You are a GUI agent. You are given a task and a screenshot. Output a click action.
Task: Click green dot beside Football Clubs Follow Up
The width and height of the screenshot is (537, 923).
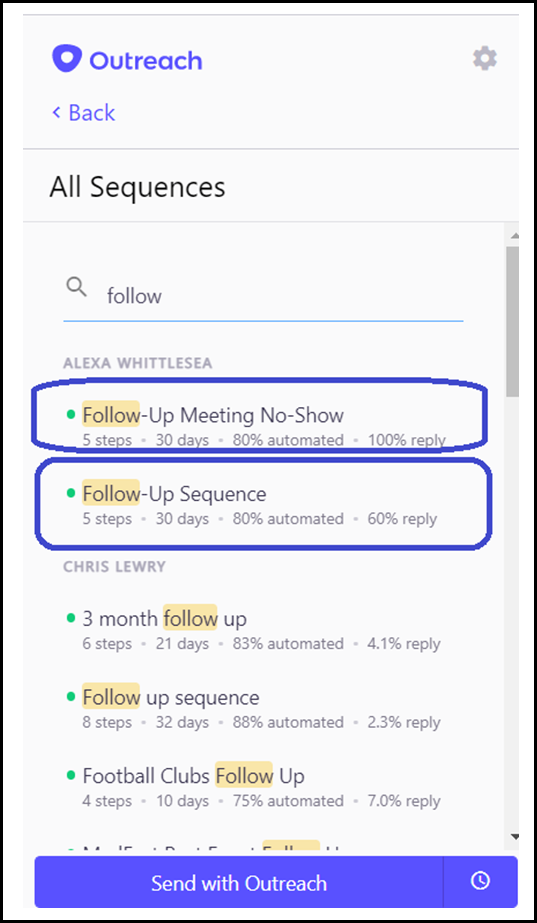(71, 776)
